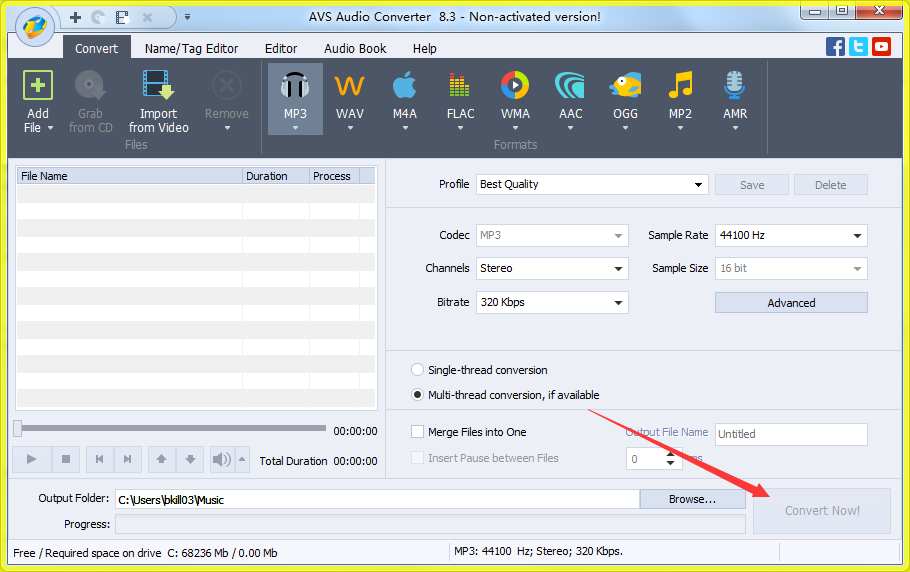
Task: Click Import from Video icon
Action: click(158, 85)
